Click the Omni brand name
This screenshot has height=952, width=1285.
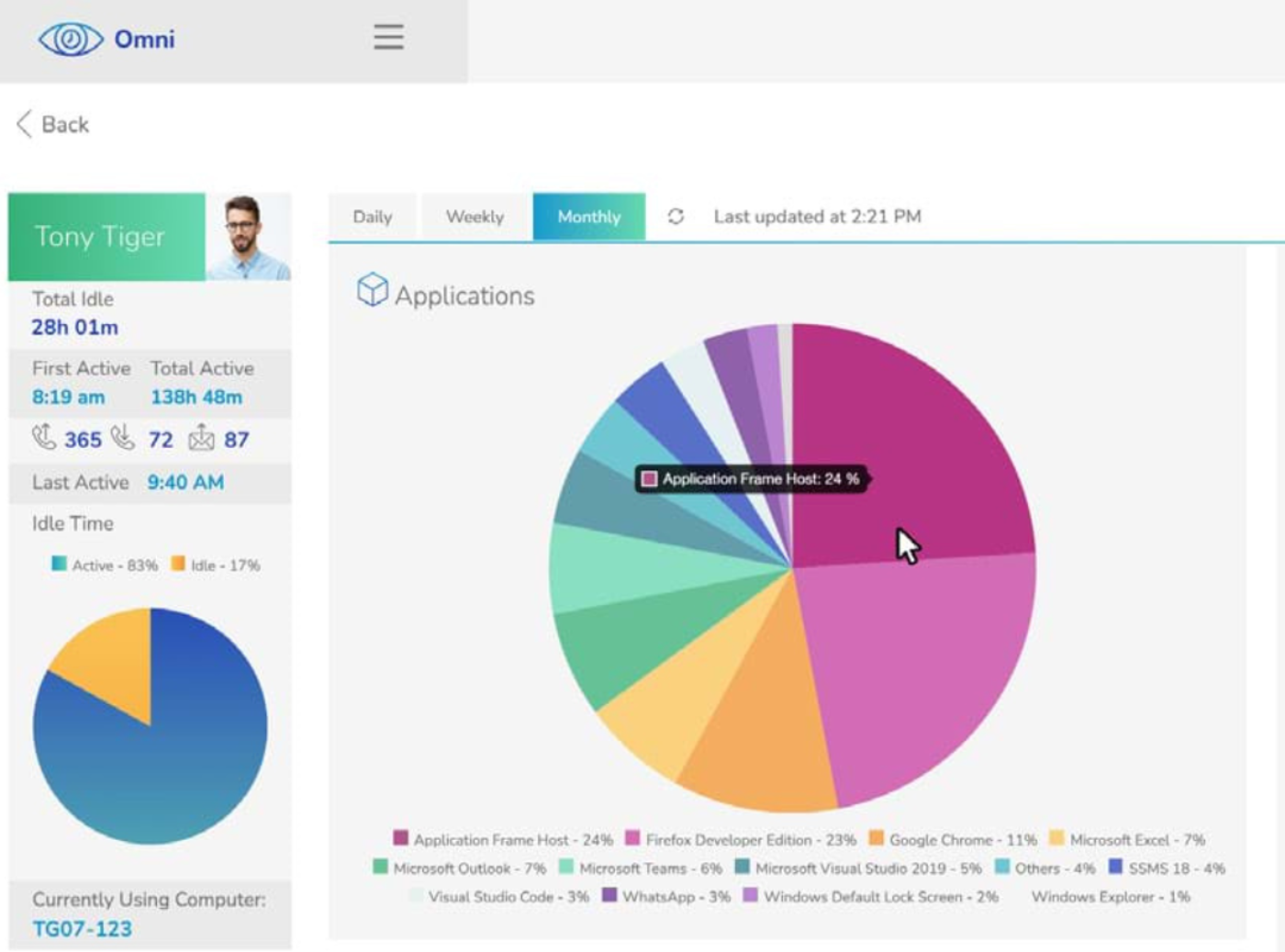[x=144, y=39]
